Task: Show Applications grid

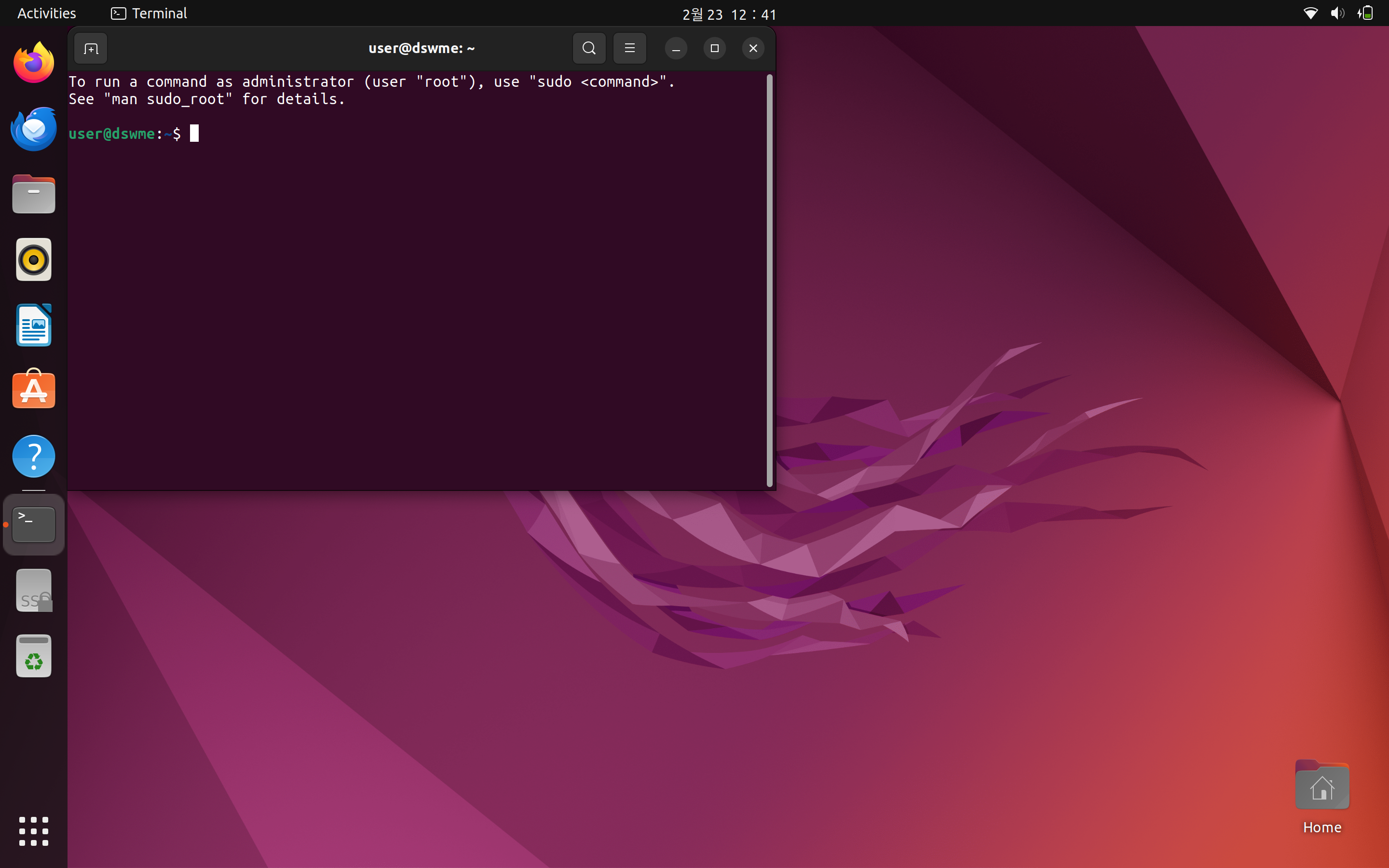Action: (33, 831)
